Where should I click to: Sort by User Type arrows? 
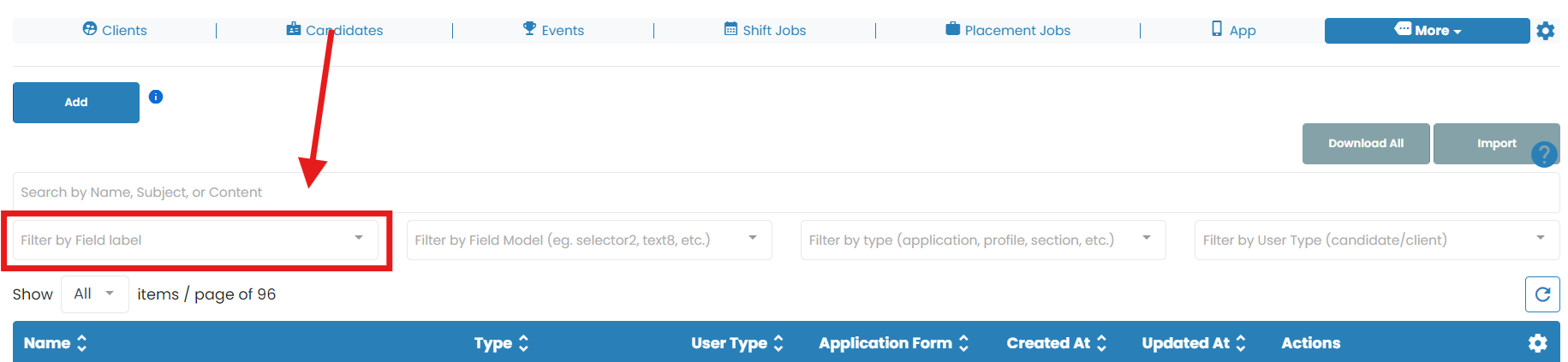tap(778, 343)
